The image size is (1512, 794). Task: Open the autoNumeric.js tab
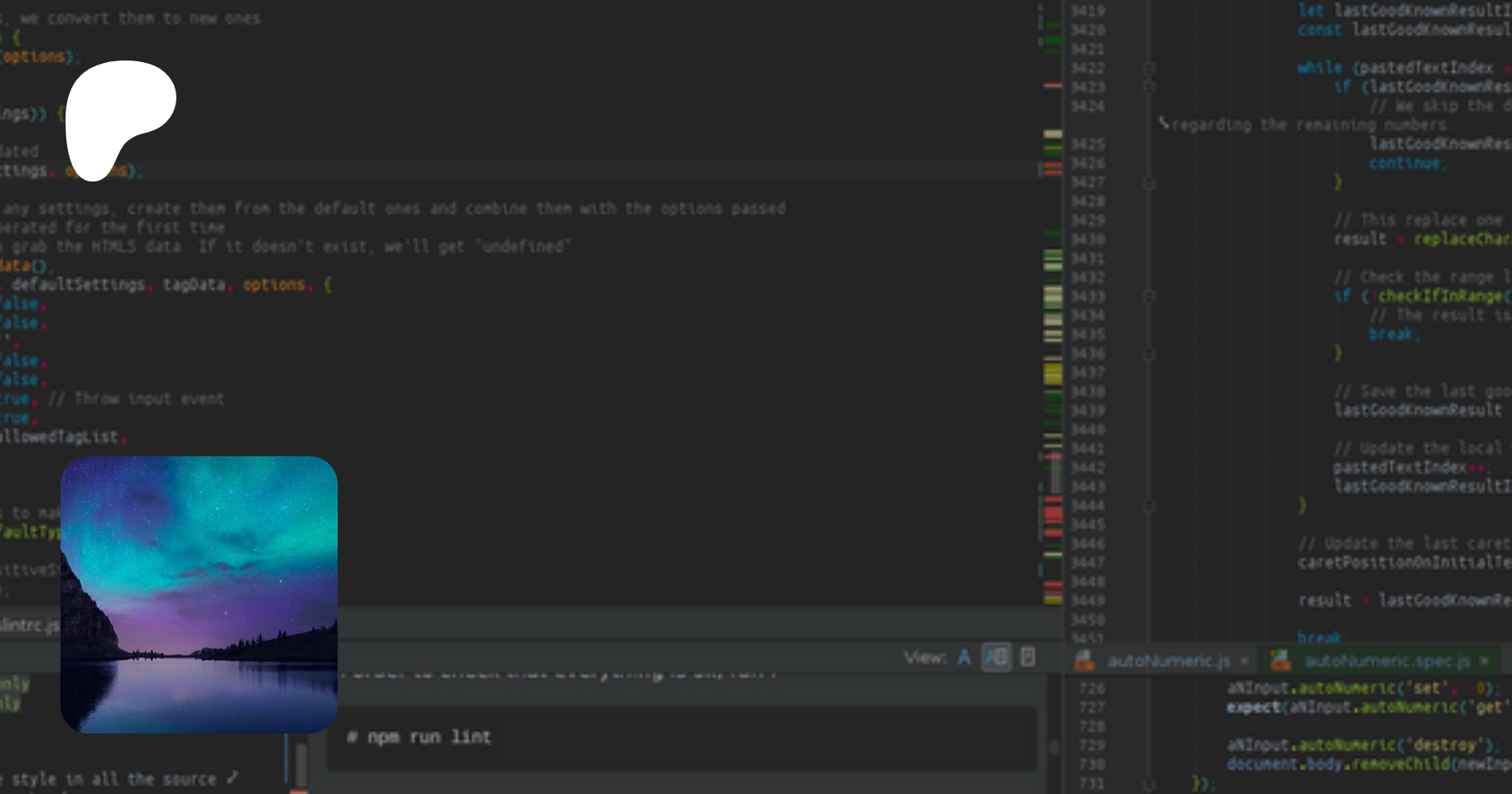pos(1168,661)
